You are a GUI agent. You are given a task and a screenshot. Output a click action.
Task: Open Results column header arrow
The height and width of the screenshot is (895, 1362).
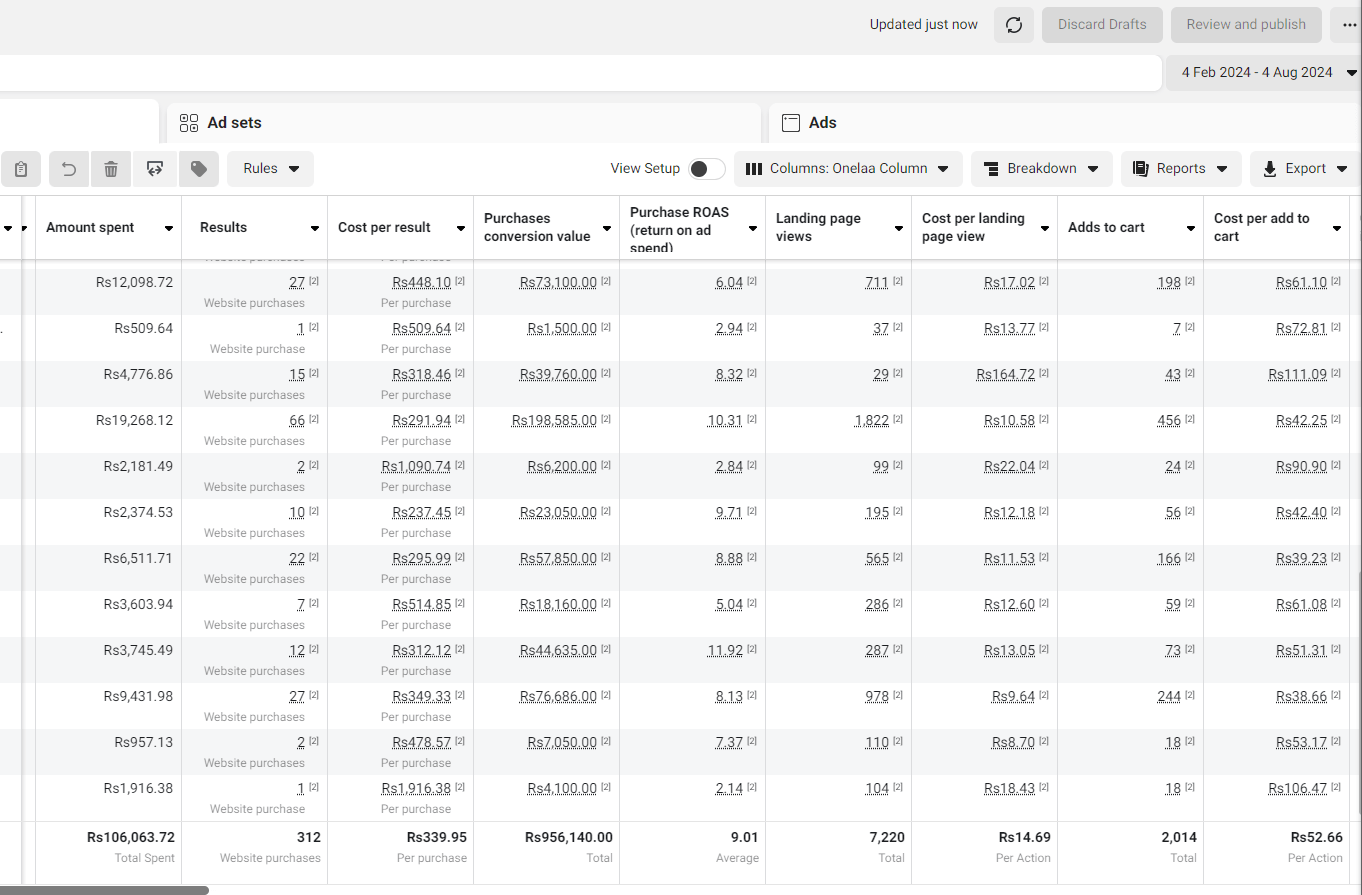click(x=315, y=228)
